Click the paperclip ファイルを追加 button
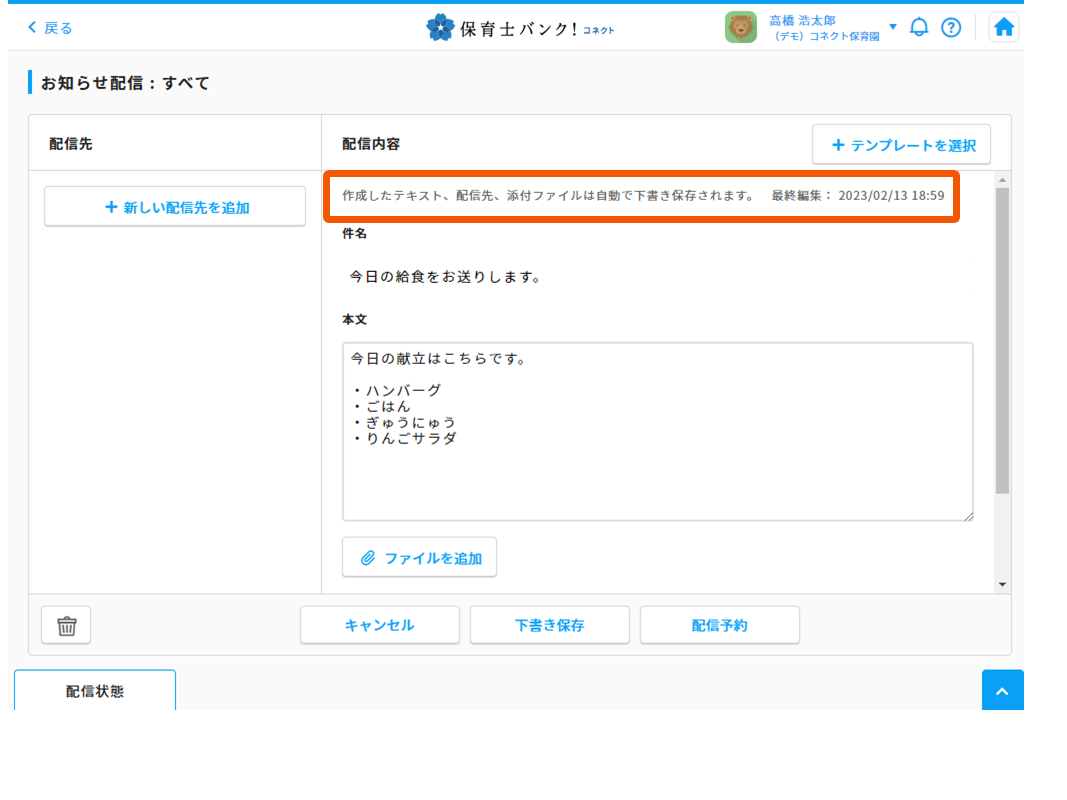This screenshot has width=1067, height=800. click(420, 558)
